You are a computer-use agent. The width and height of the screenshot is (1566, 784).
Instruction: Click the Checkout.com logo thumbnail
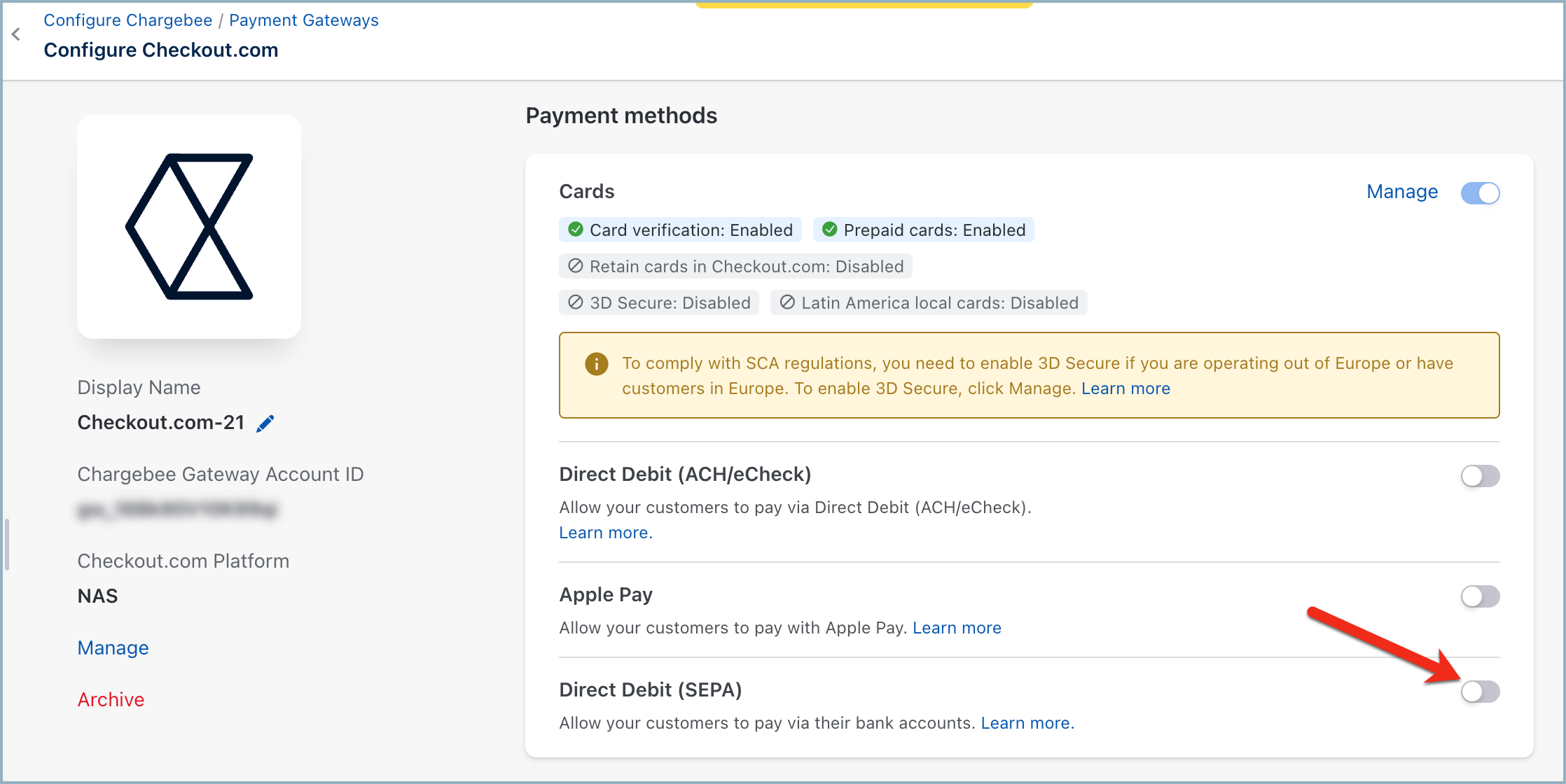(189, 226)
